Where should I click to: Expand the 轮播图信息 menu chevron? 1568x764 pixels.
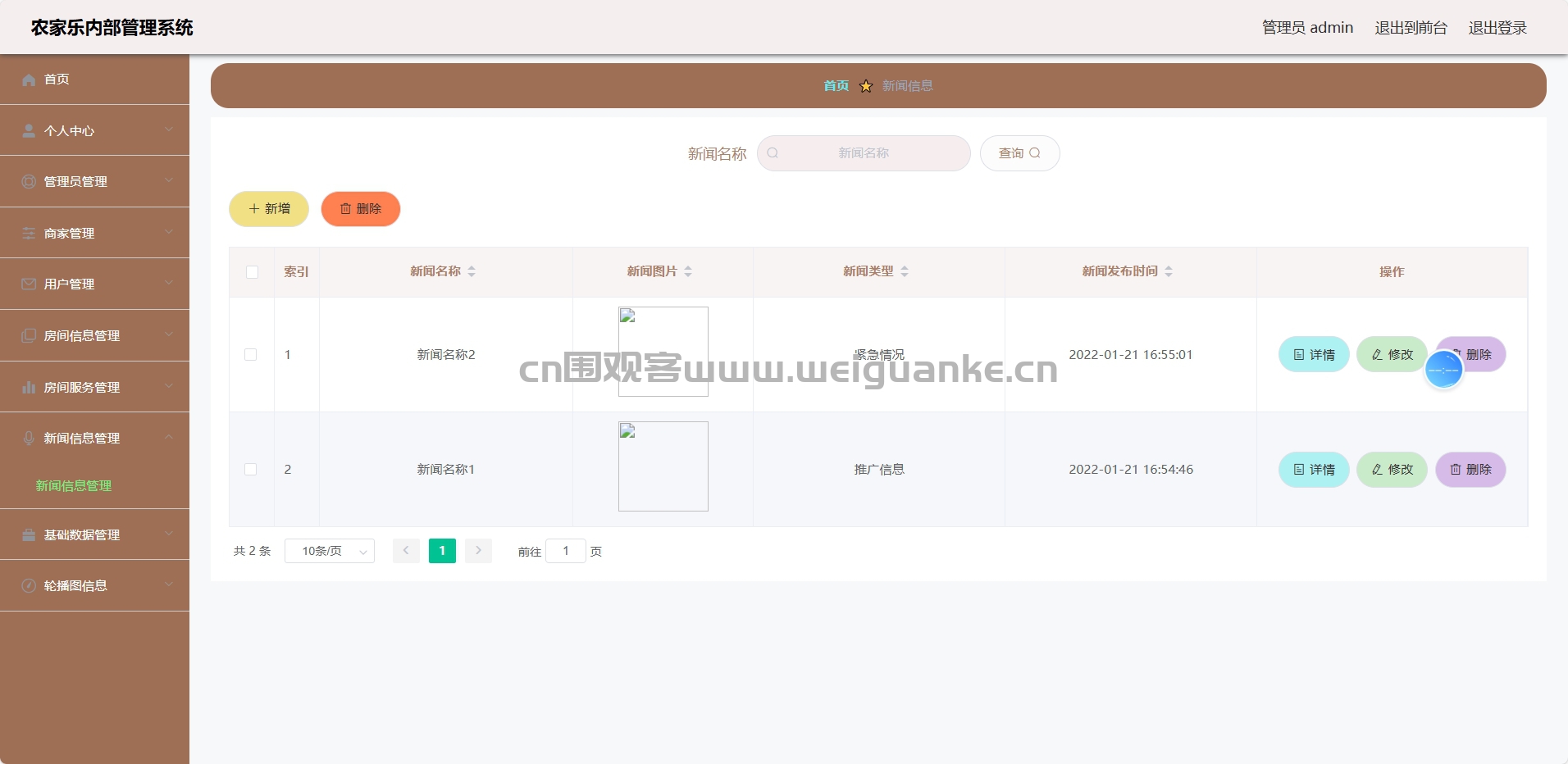point(168,585)
